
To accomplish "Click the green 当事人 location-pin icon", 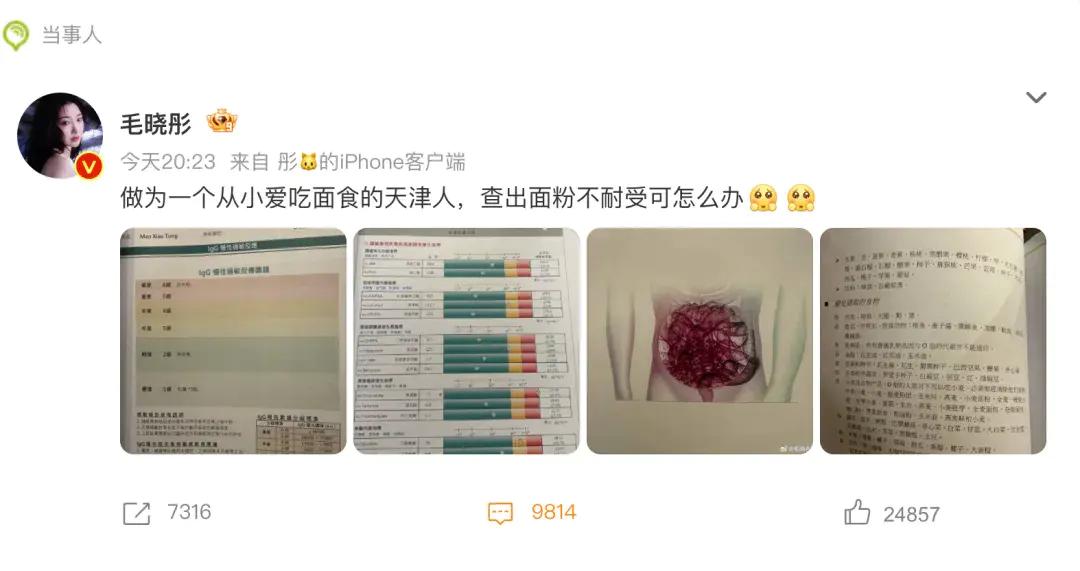I will tap(15, 35).
